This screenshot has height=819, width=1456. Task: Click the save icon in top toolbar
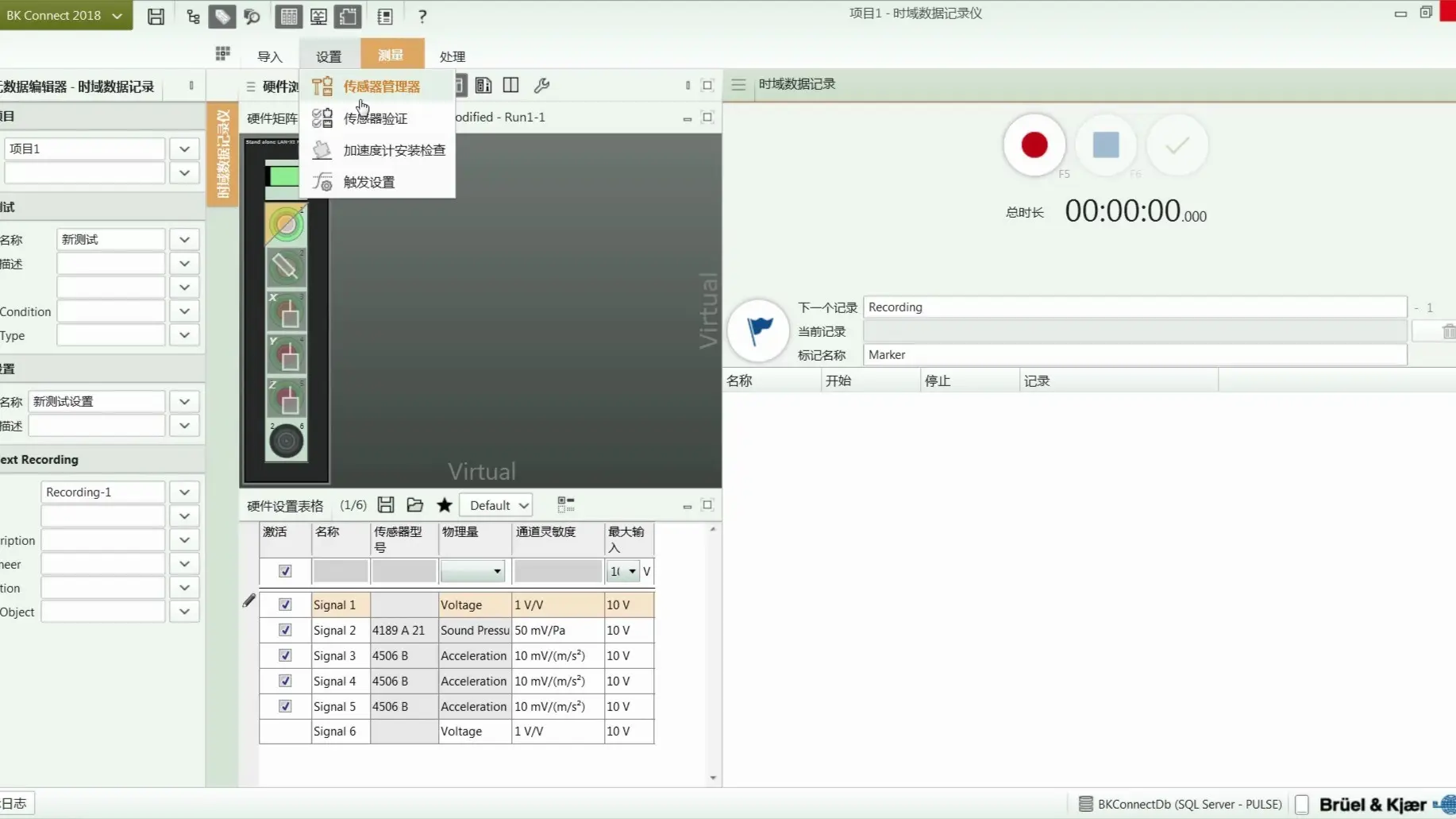156,16
